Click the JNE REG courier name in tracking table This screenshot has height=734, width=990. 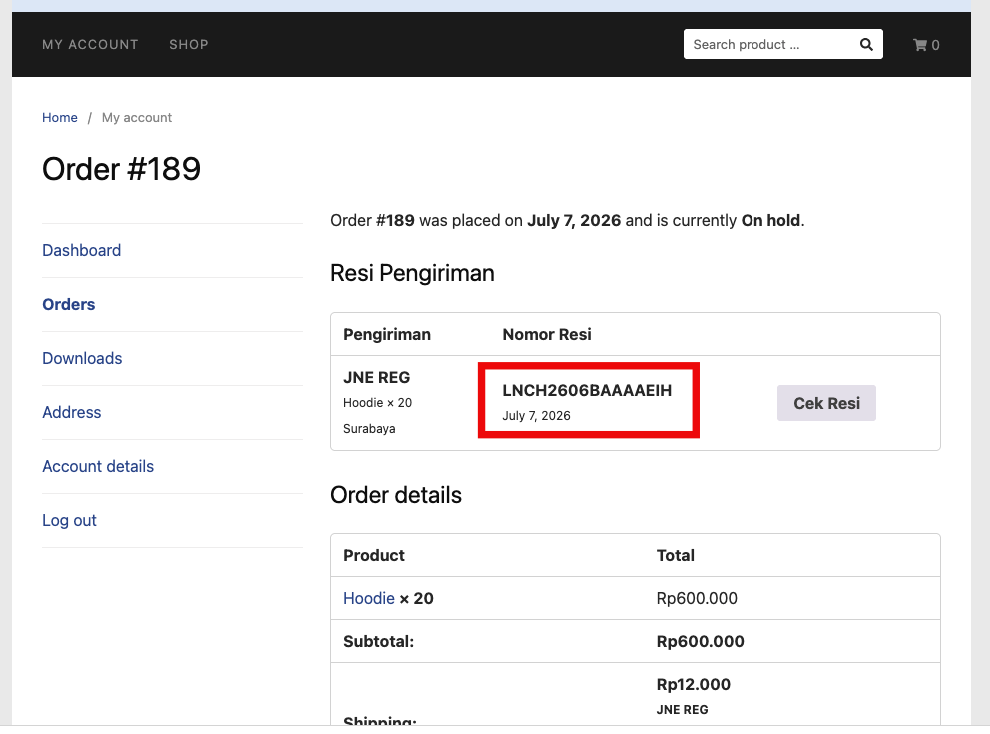point(376,377)
